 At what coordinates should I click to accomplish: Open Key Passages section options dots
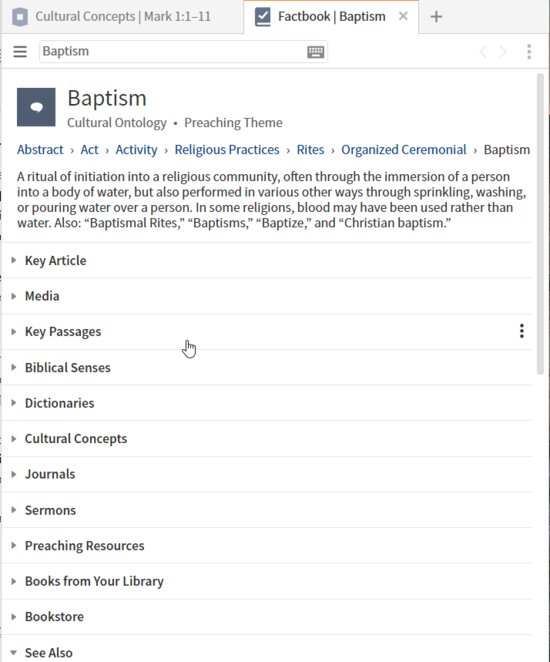point(522,331)
